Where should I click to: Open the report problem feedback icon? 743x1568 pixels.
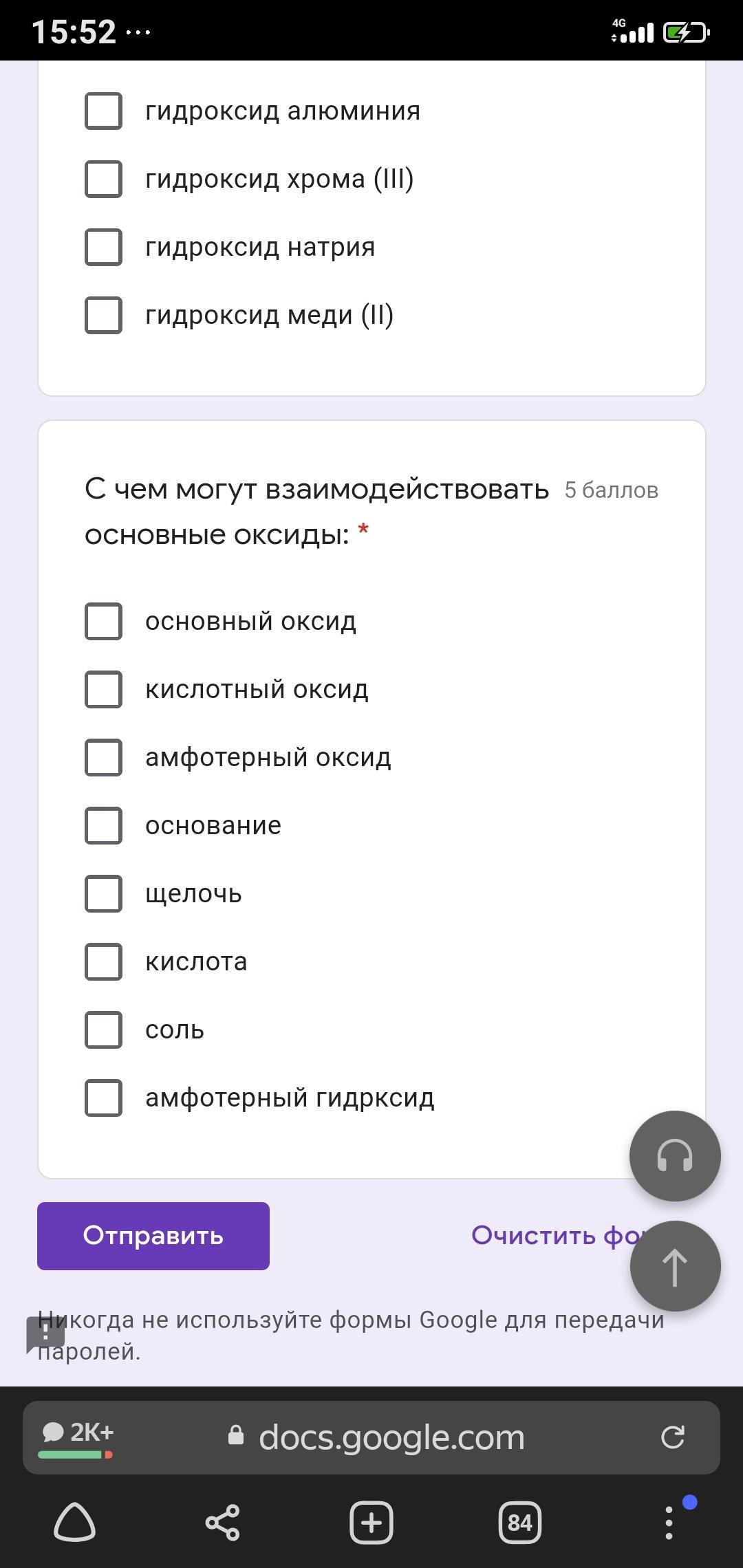45,1333
